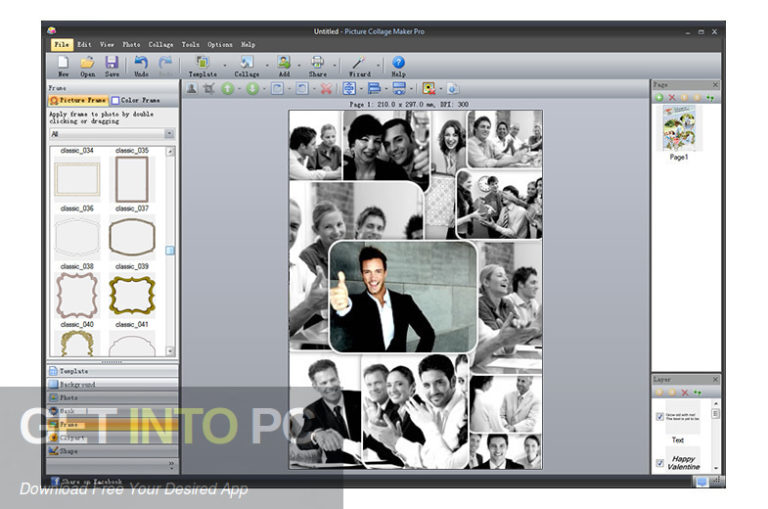Viewport: 768px width, 509px height.
Task: Delete page using red X in Page panel
Action: click(x=672, y=97)
